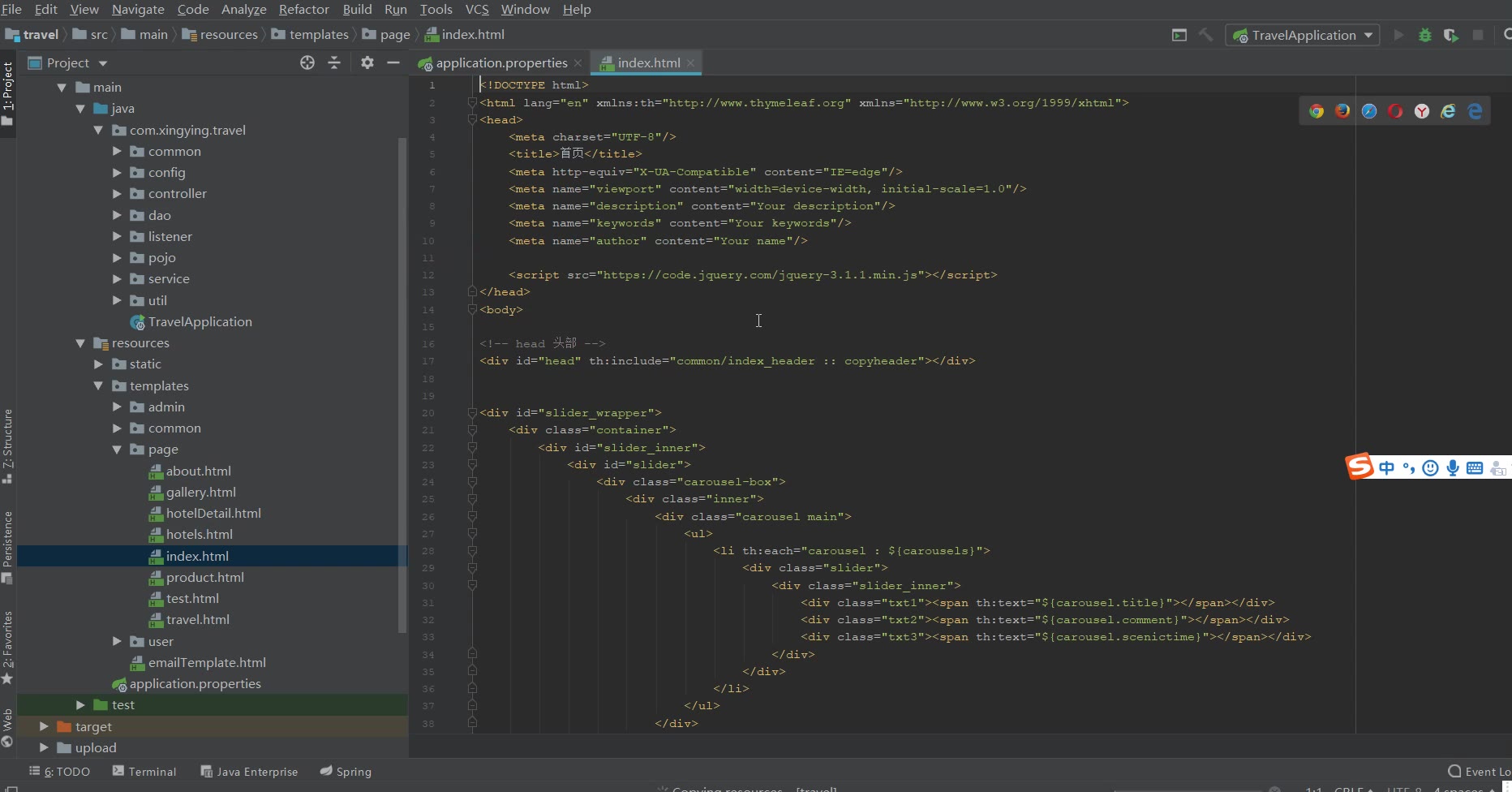
Task: Open in Opera browser icon
Action: coord(1395,111)
